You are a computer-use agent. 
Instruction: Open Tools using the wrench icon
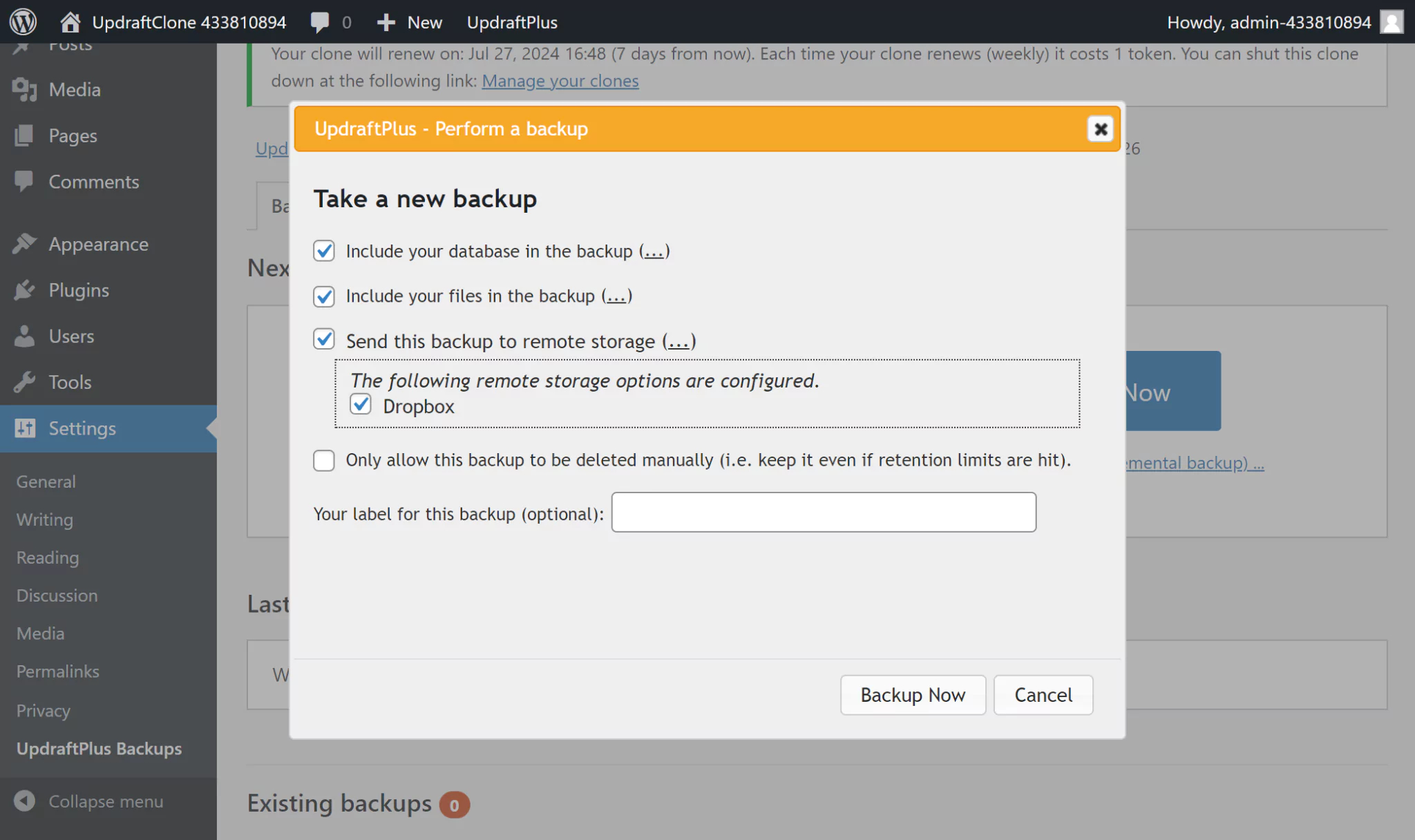(26, 382)
